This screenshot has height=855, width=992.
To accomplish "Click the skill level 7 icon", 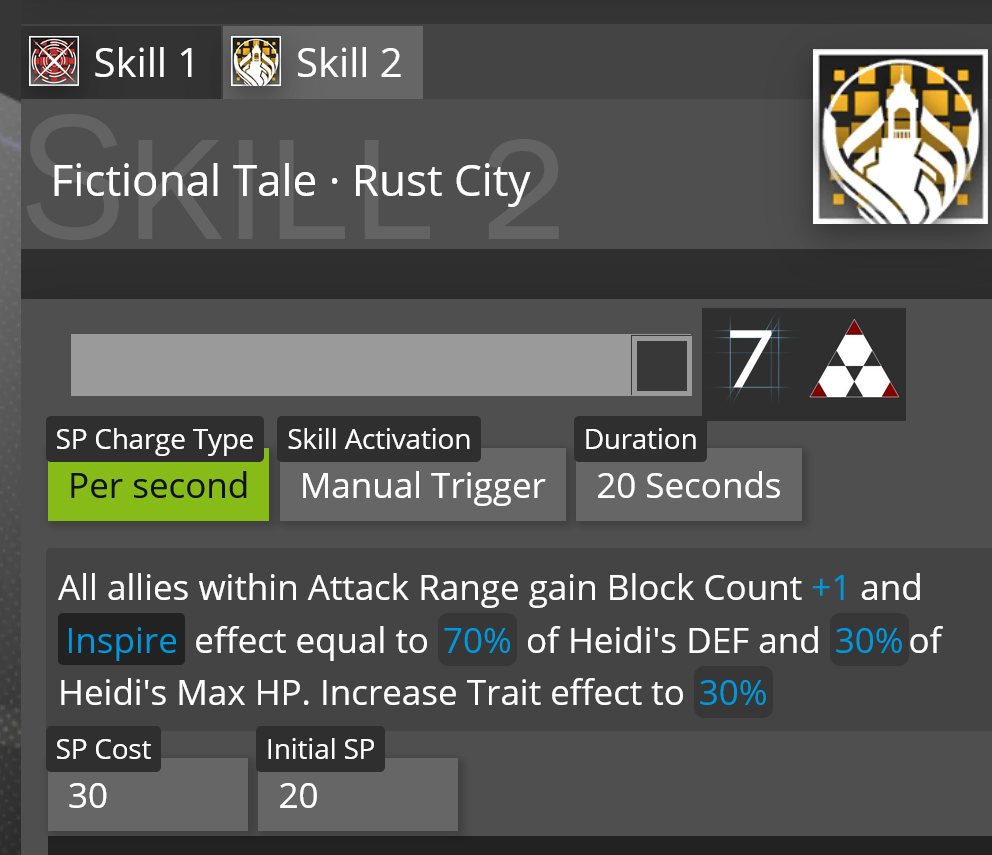I will 752,362.
